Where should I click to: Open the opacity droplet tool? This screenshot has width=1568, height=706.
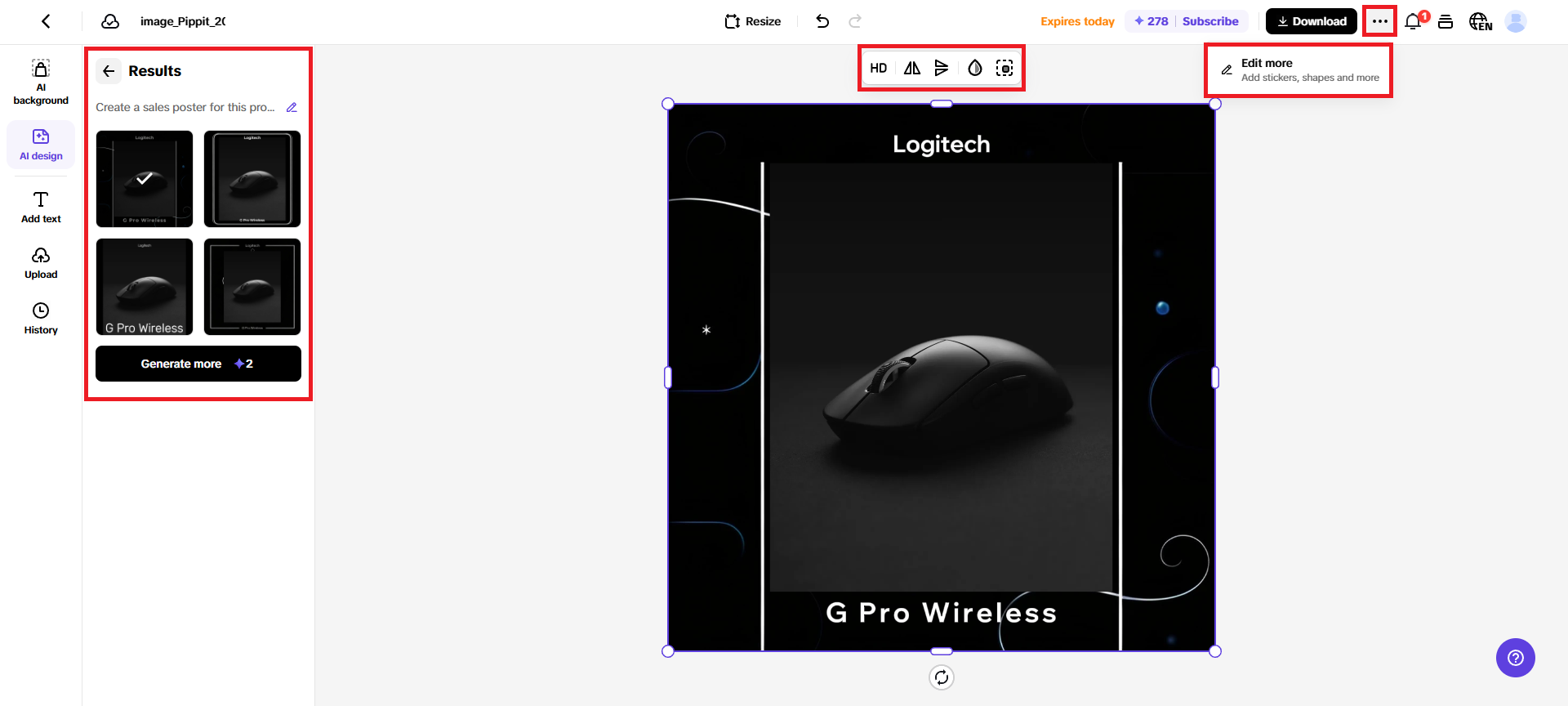975,69
